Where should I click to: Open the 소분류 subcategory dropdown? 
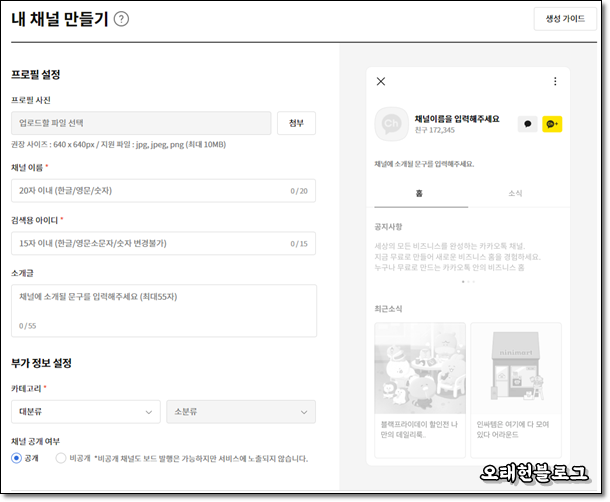[x=241, y=412]
